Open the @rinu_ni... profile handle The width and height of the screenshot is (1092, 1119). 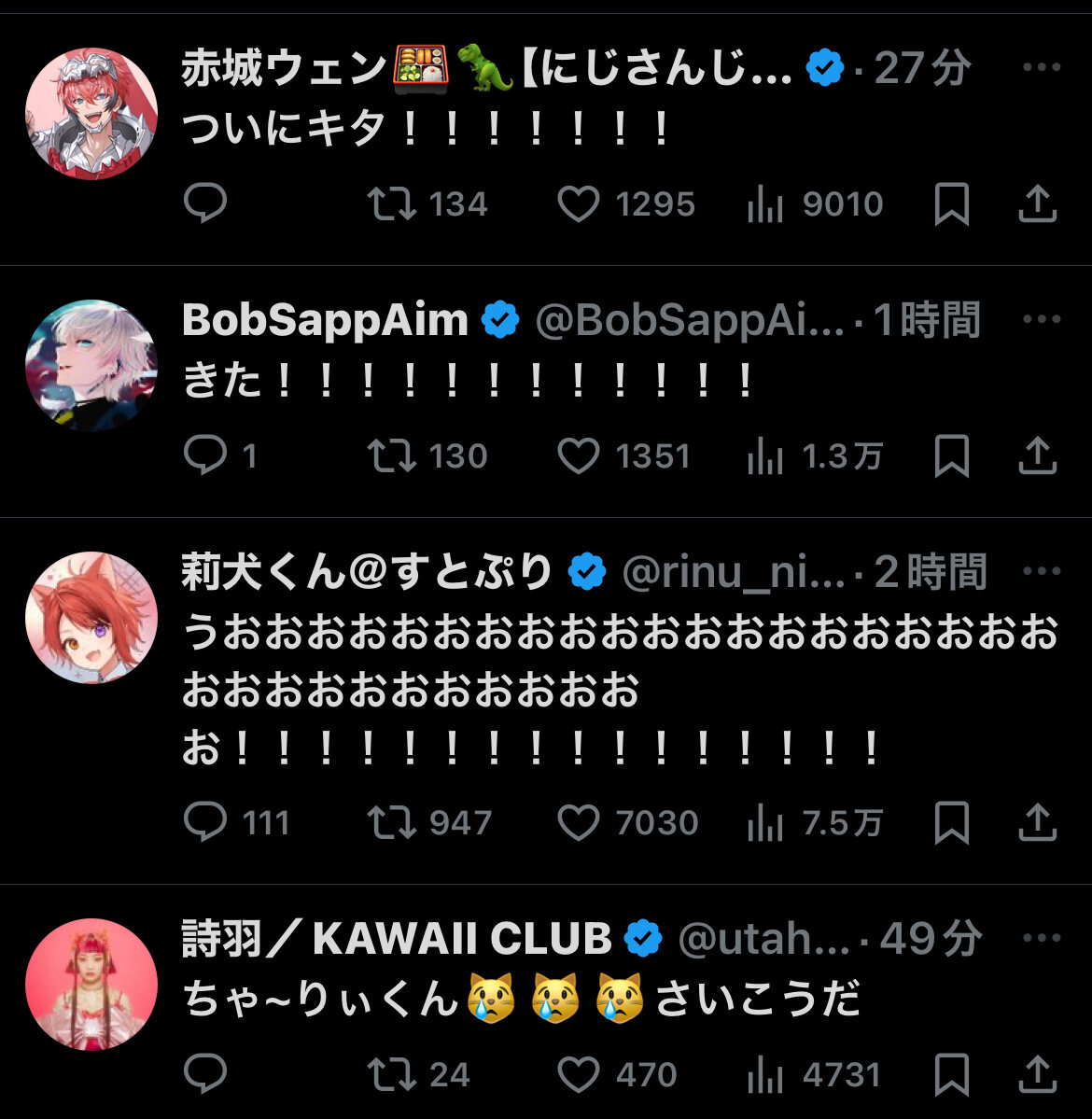pyautogui.click(x=734, y=572)
